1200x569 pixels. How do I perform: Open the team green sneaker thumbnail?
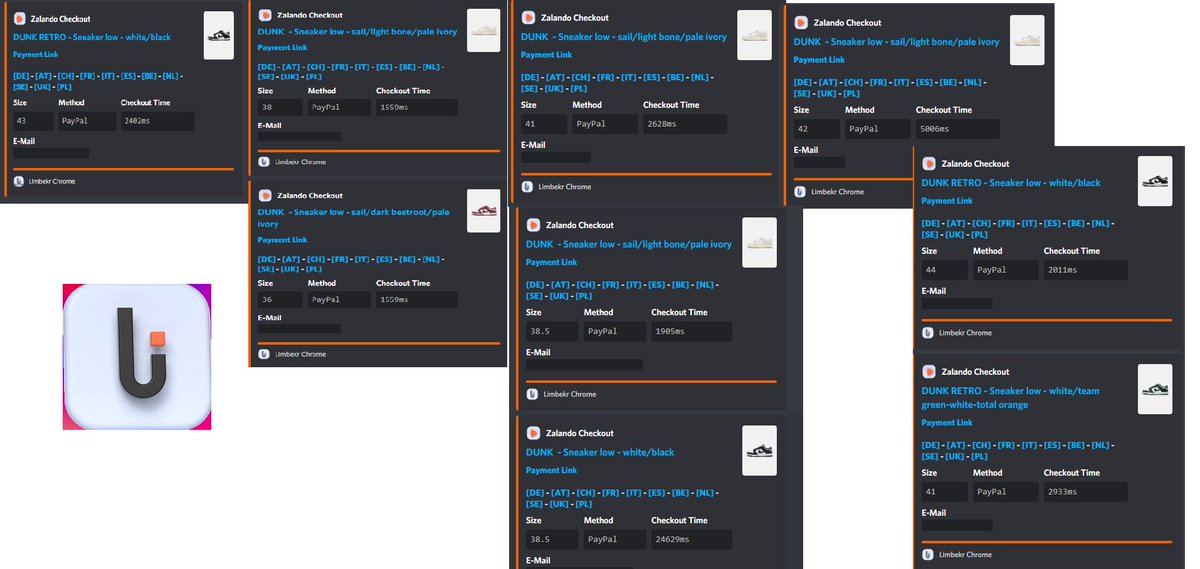coord(1155,389)
